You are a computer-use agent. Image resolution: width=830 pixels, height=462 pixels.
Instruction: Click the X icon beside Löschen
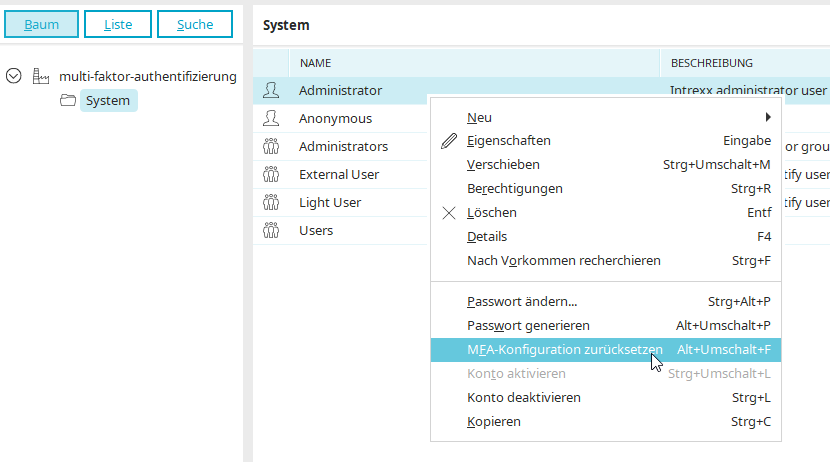[x=449, y=213]
